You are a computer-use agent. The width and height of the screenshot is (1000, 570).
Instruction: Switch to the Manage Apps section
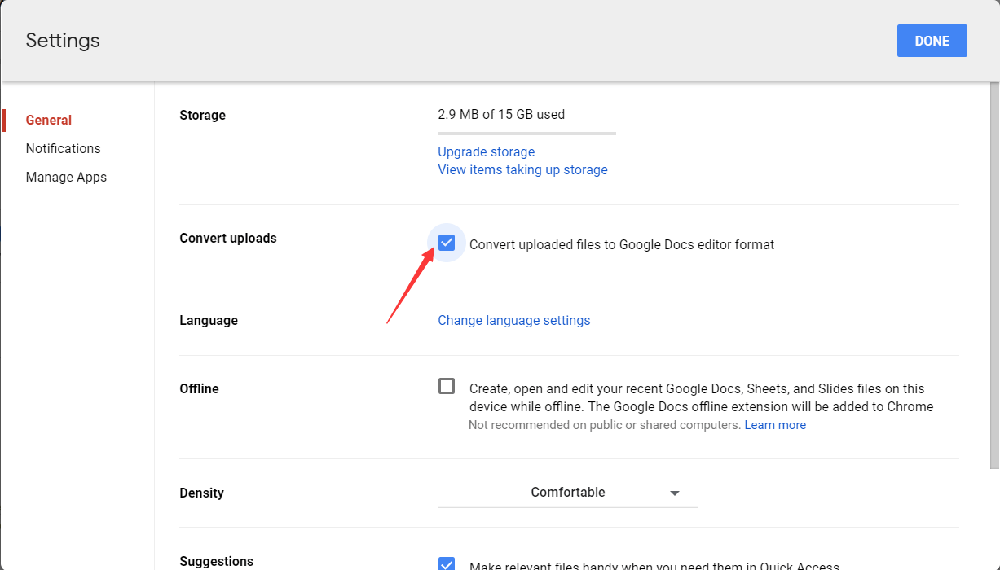66,177
